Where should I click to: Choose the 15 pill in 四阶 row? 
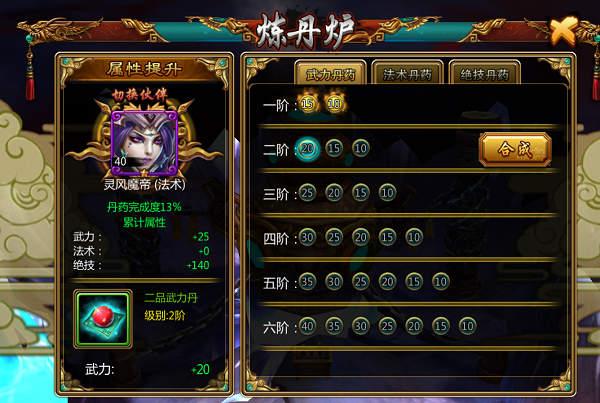(x=387, y=237)
